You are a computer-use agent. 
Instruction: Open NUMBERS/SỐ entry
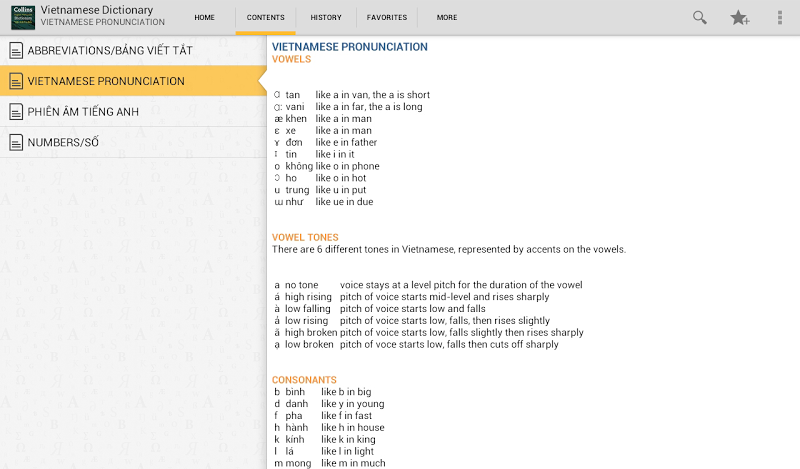click(x=133, y=142)
